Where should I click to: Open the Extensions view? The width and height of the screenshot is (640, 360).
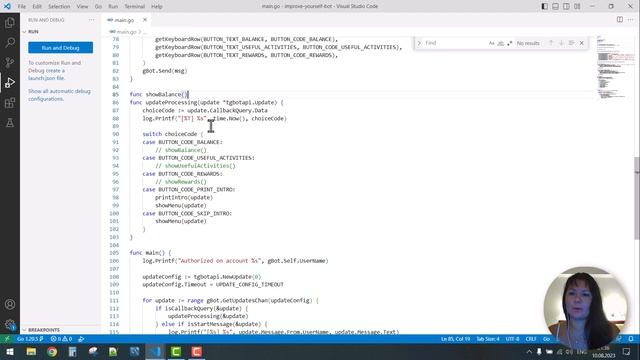pos(10,102)
